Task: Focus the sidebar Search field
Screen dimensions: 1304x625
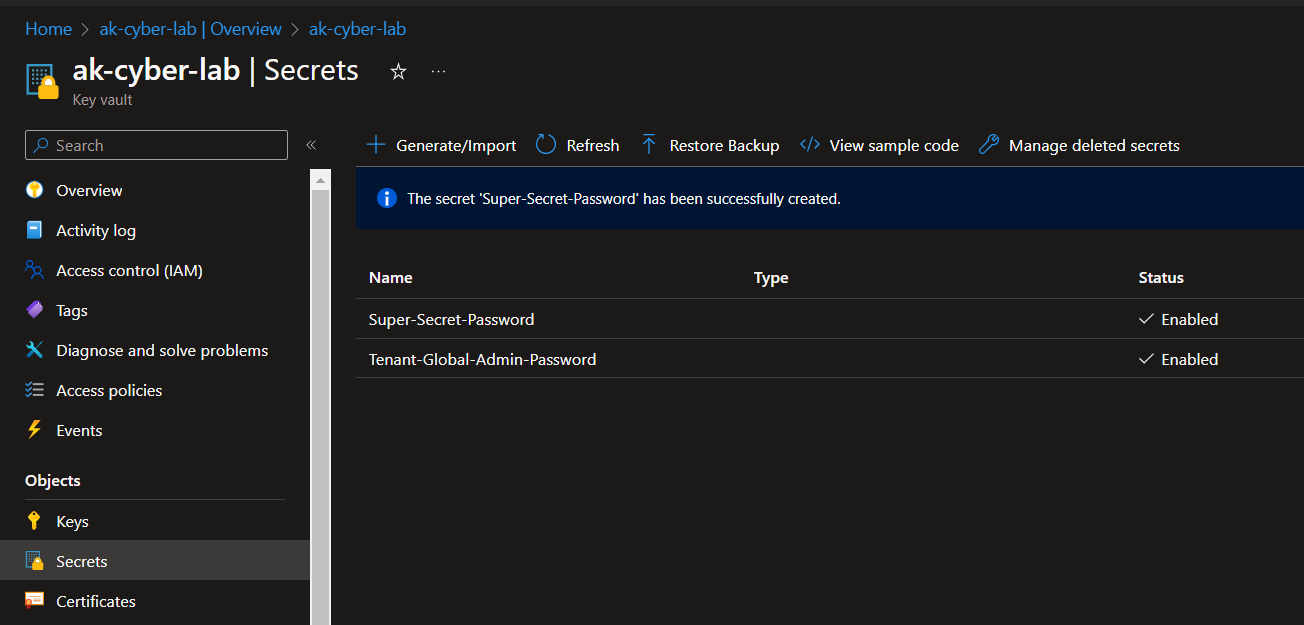Action: point(156,145)
